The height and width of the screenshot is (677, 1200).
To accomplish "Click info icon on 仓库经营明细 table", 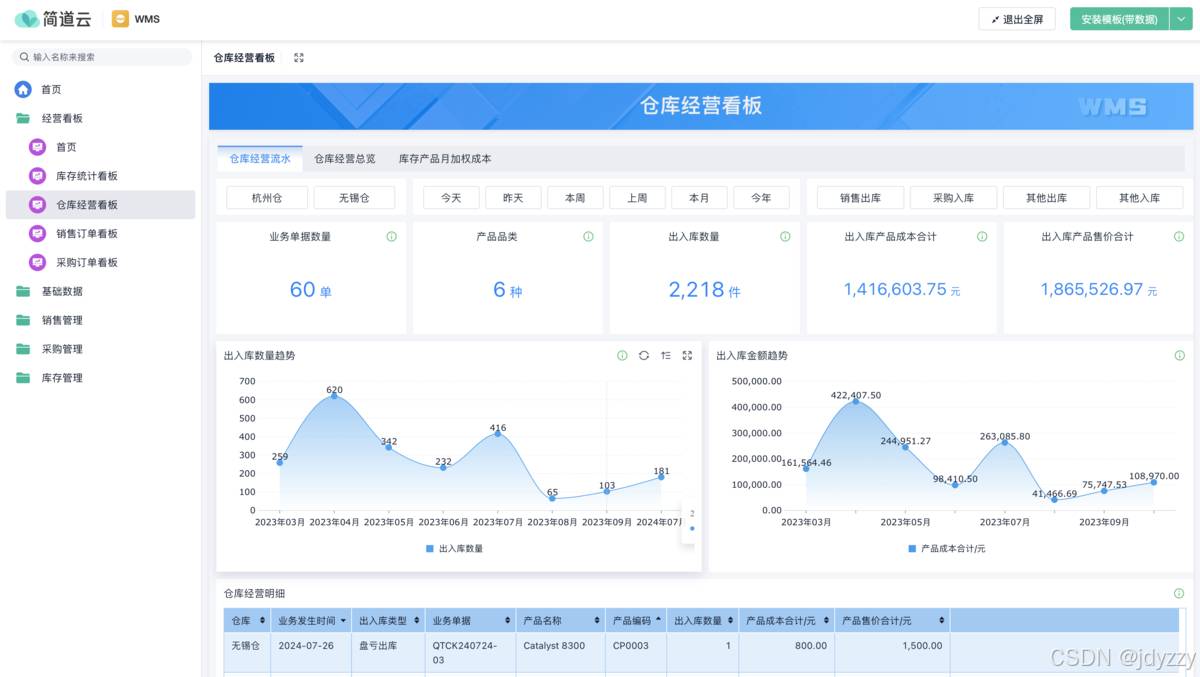I will click(x=1179, y=593).
